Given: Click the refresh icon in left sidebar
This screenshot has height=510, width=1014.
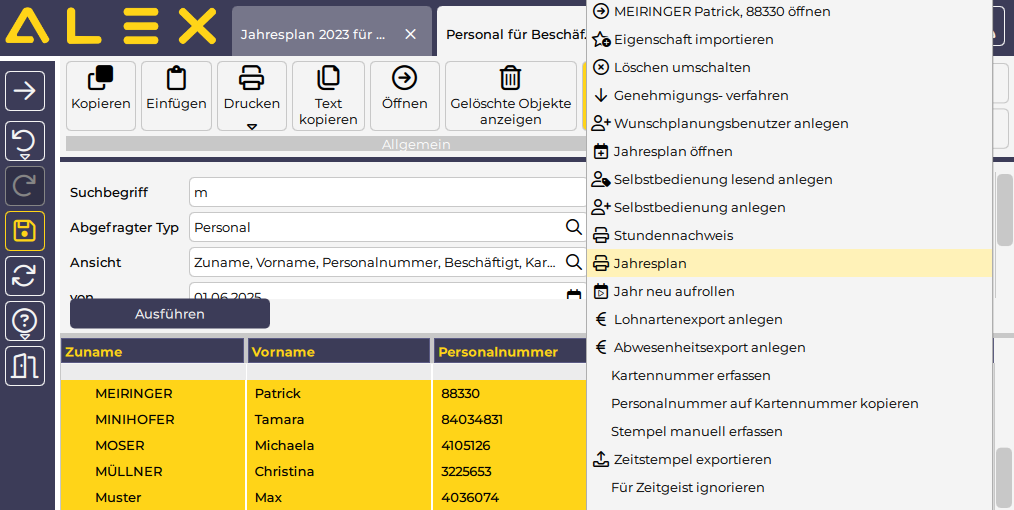Looking at the screenshot, I should pyautogui.click(x=25, y=276).
